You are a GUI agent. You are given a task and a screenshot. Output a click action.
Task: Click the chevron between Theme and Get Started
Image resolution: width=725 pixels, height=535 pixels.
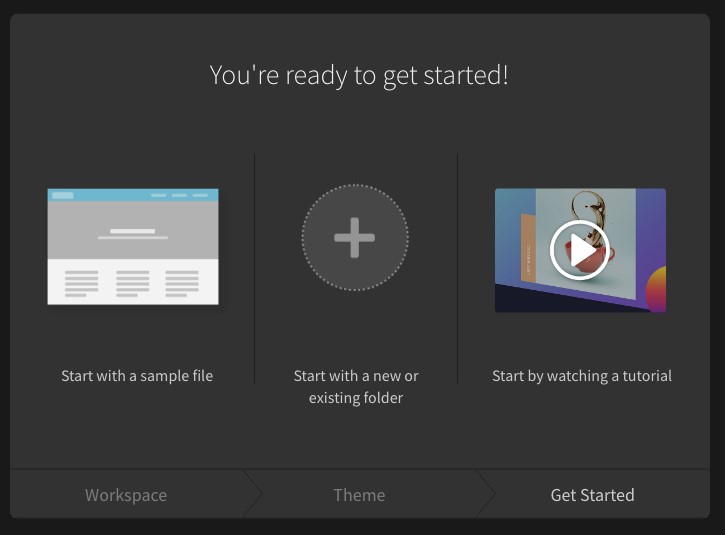486,494
